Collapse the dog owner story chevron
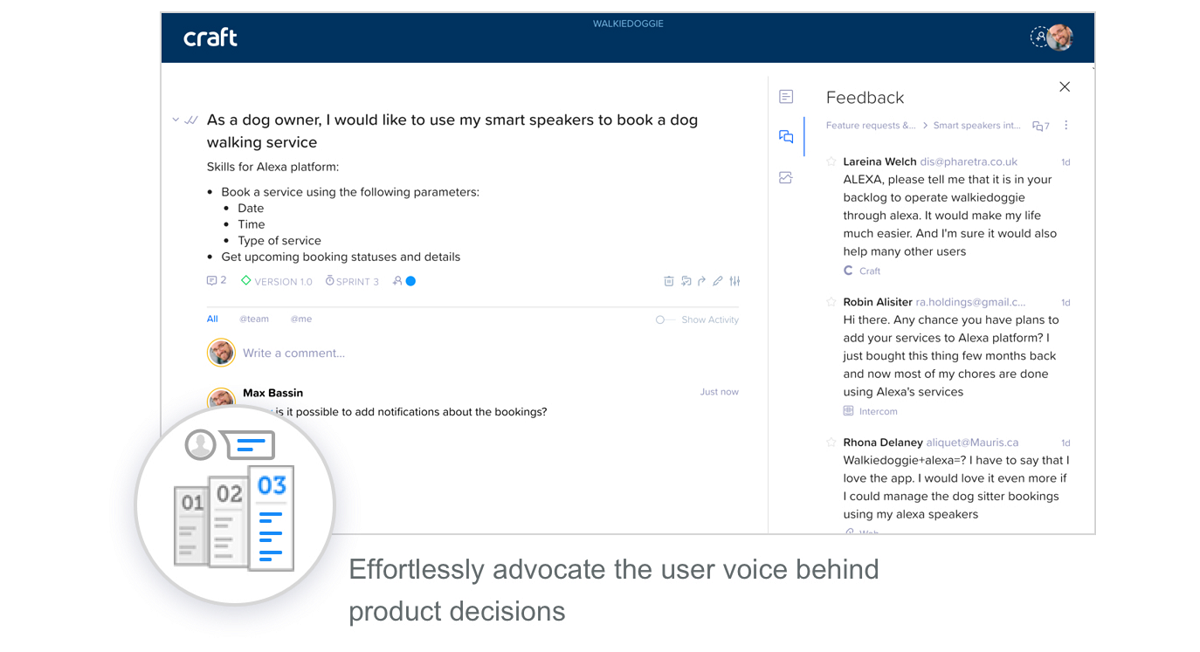Viewport: 1200px width, 652px height. 176,120
